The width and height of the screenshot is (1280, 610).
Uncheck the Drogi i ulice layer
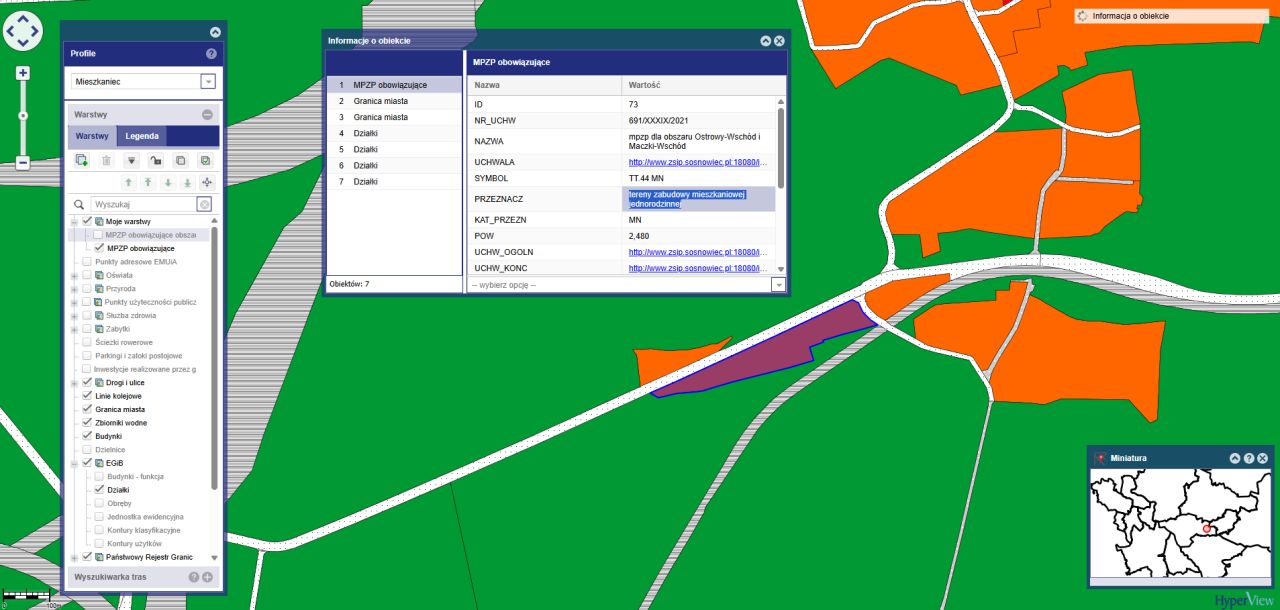tap(87, 383)
